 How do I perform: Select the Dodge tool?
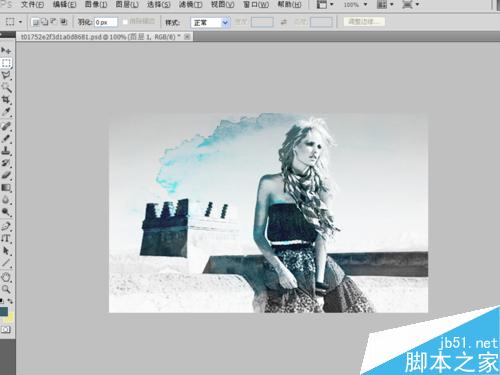[6, 212]
